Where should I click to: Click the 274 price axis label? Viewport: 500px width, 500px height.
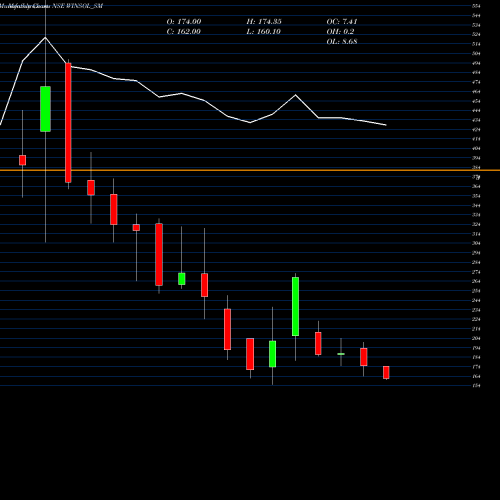[x=476, y=272]
